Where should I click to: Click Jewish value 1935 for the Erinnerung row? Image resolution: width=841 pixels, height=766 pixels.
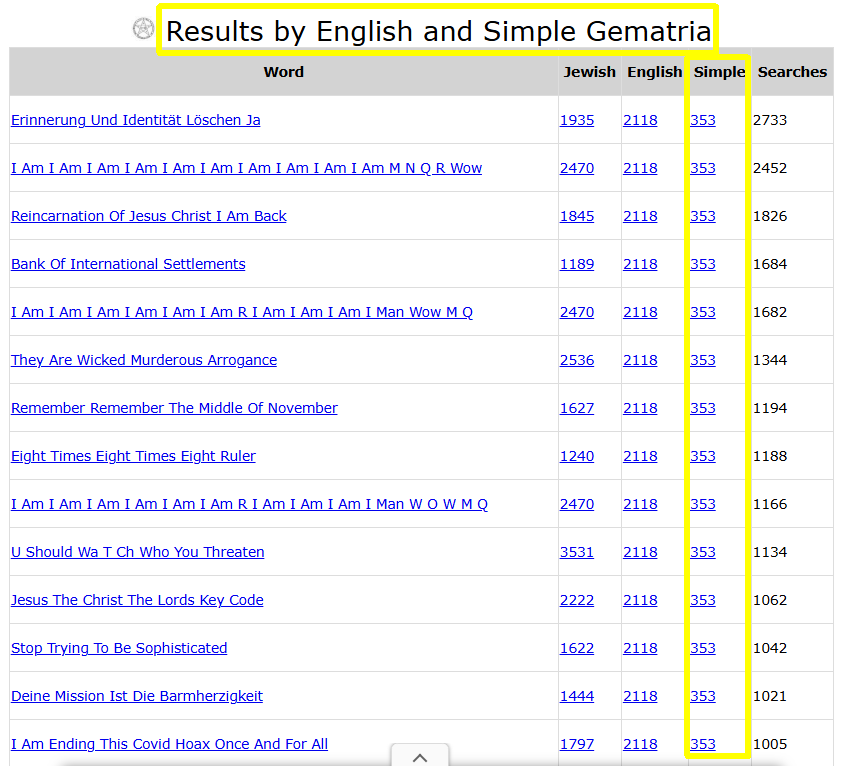coord(577,120)
